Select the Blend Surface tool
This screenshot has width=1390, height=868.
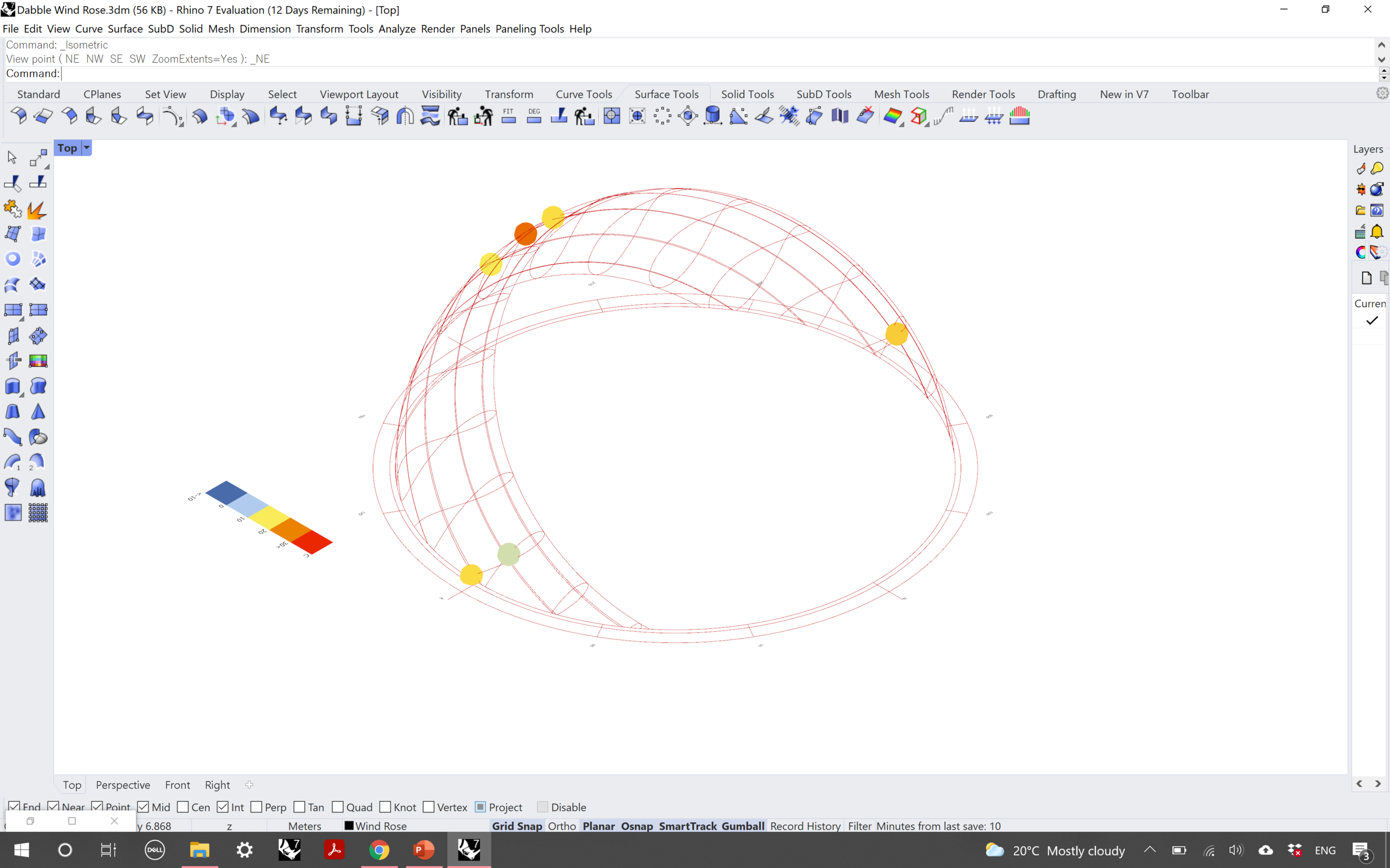[x=145, y=116]
